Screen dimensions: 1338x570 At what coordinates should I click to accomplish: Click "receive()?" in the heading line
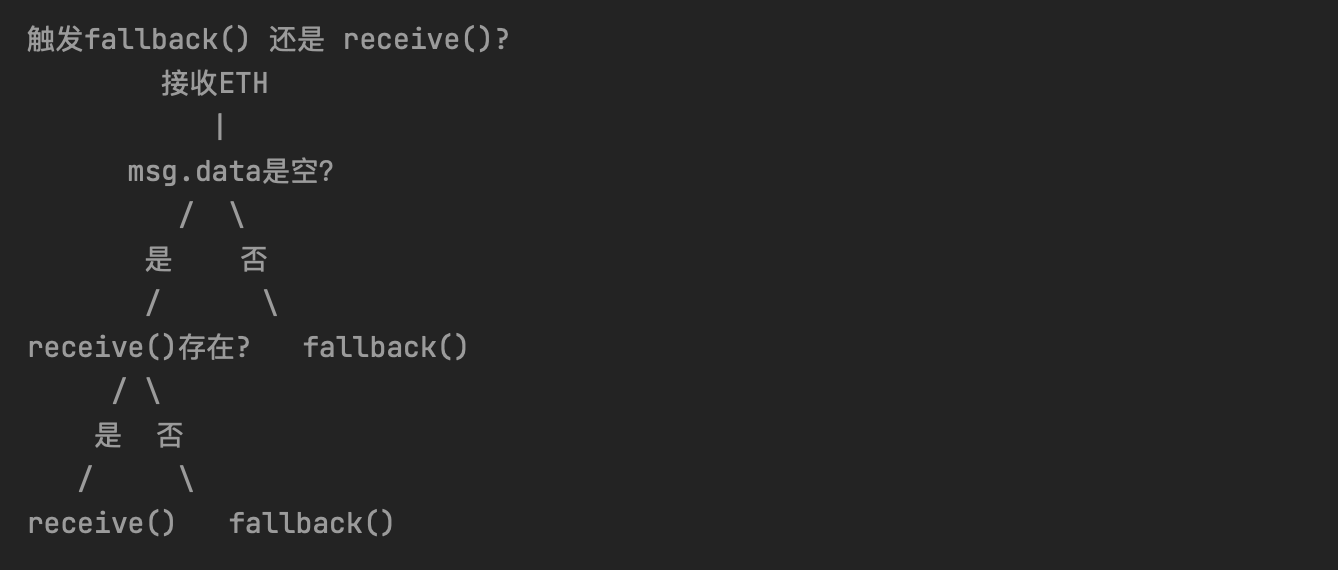tap(426, 40)
